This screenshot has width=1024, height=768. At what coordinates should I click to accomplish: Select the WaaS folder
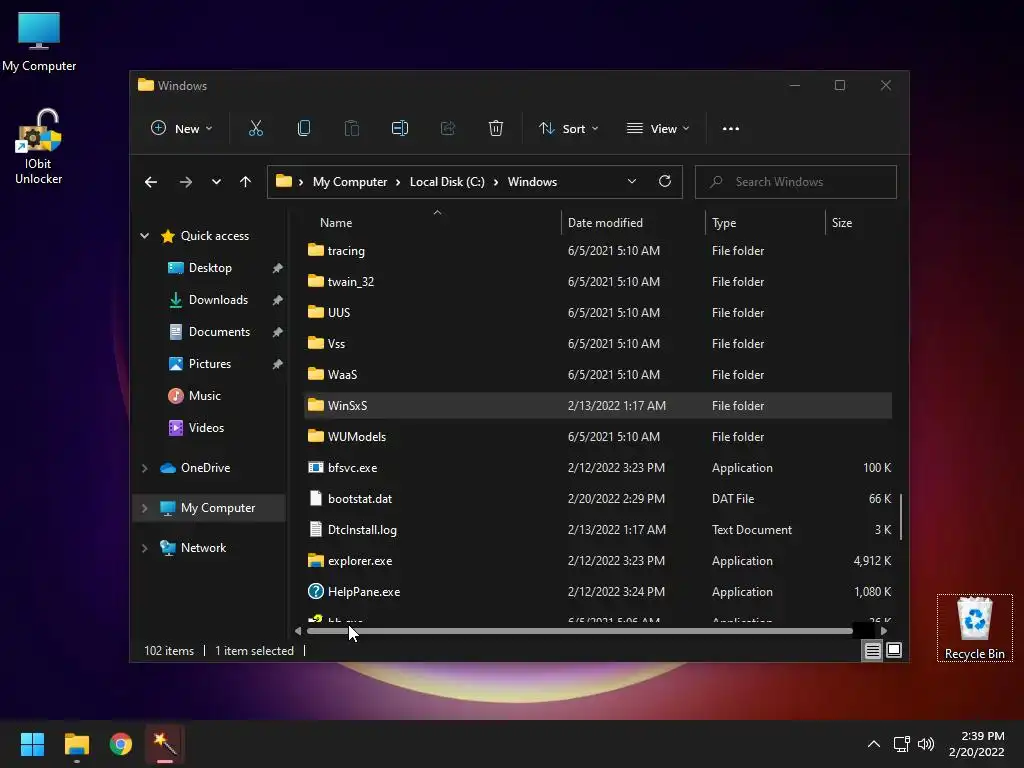coord(598,375)
